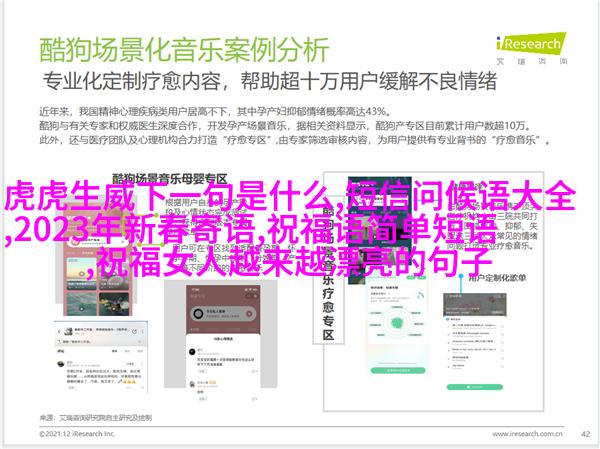The image size is (600, 449).
Task: Select the ocean scene card
Action: click(82, 306)
